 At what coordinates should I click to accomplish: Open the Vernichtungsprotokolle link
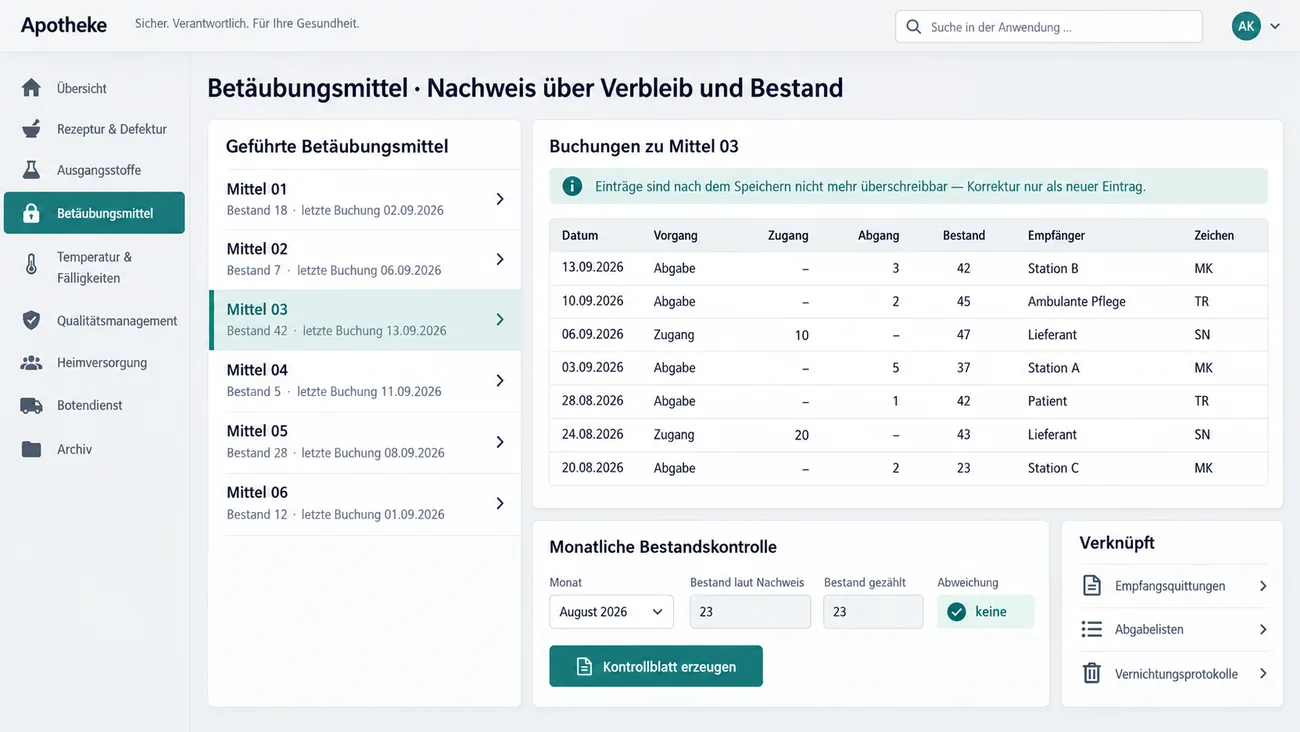pos(1175,673)
